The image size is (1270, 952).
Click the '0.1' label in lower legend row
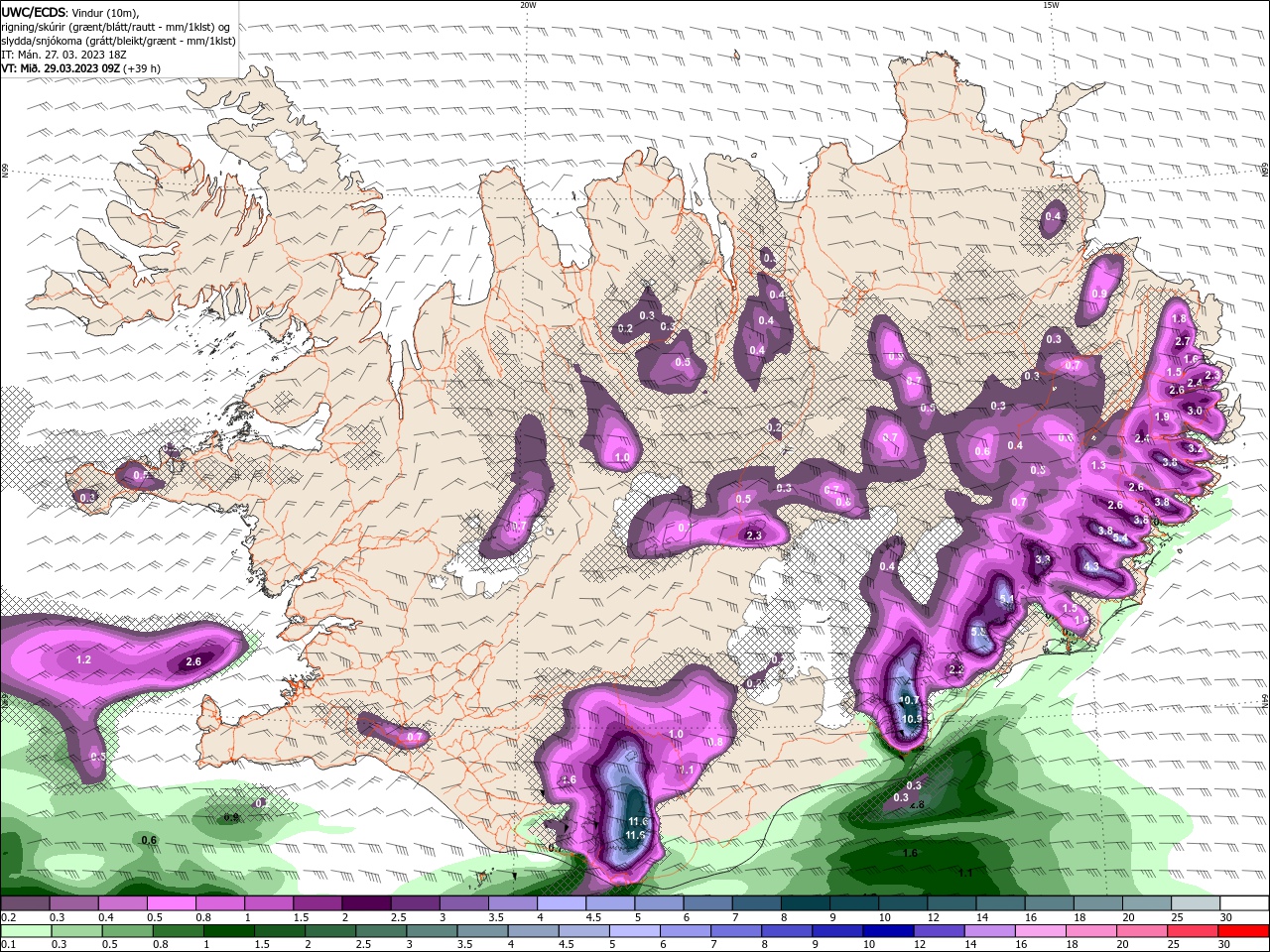coord(8,945)
